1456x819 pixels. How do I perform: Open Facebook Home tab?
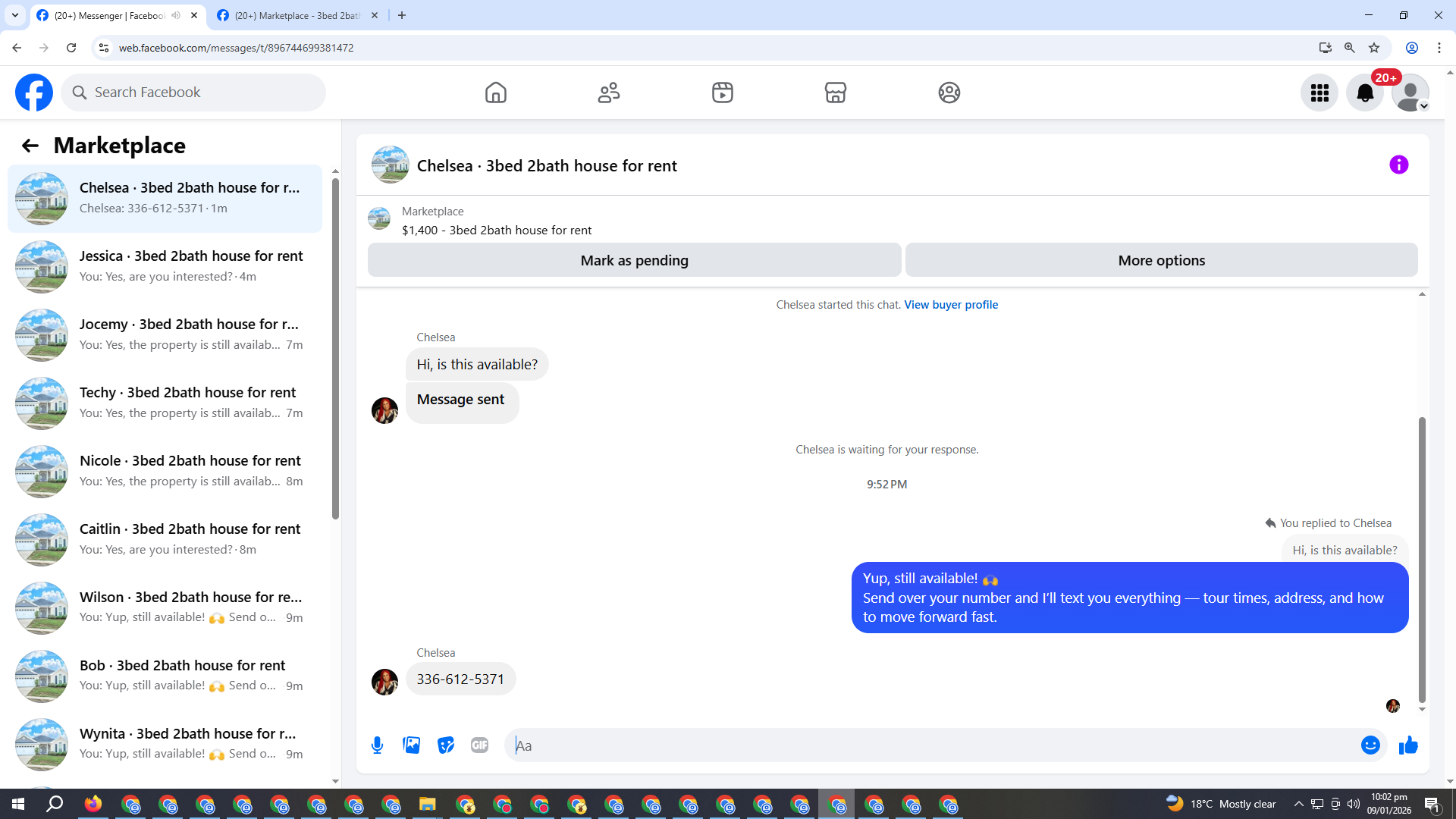(x=495, y=93)
